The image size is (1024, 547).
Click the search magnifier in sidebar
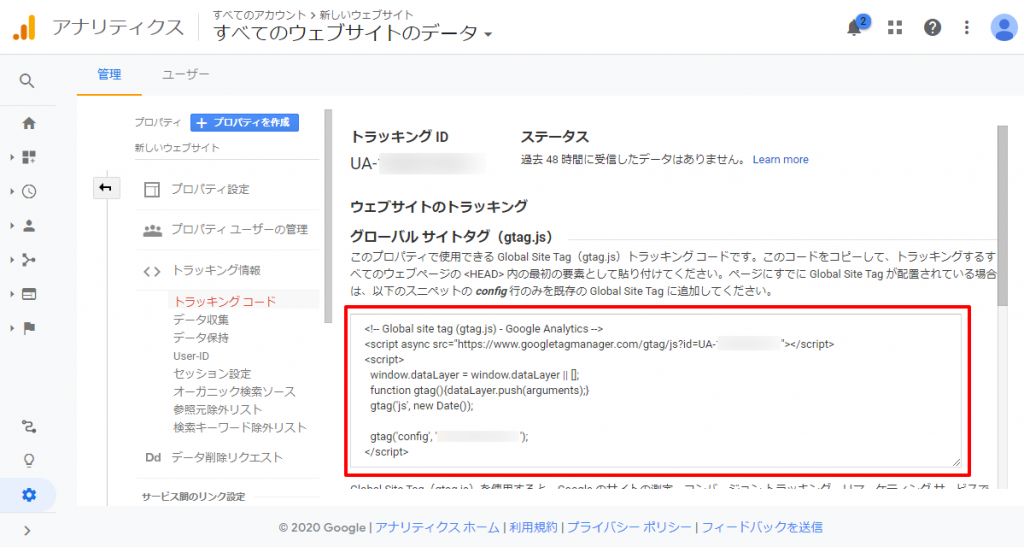[27, 81]
